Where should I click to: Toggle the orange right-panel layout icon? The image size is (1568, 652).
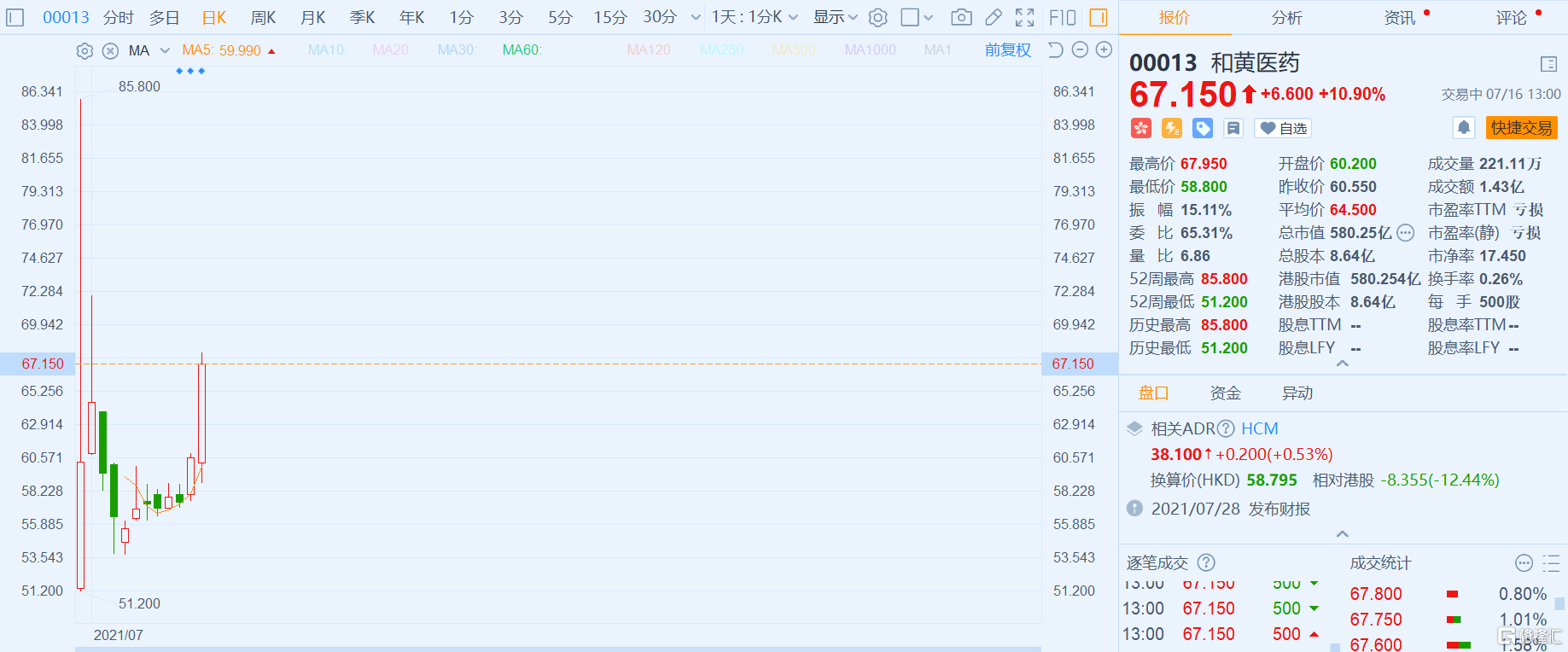click(x=1099, y=17)
